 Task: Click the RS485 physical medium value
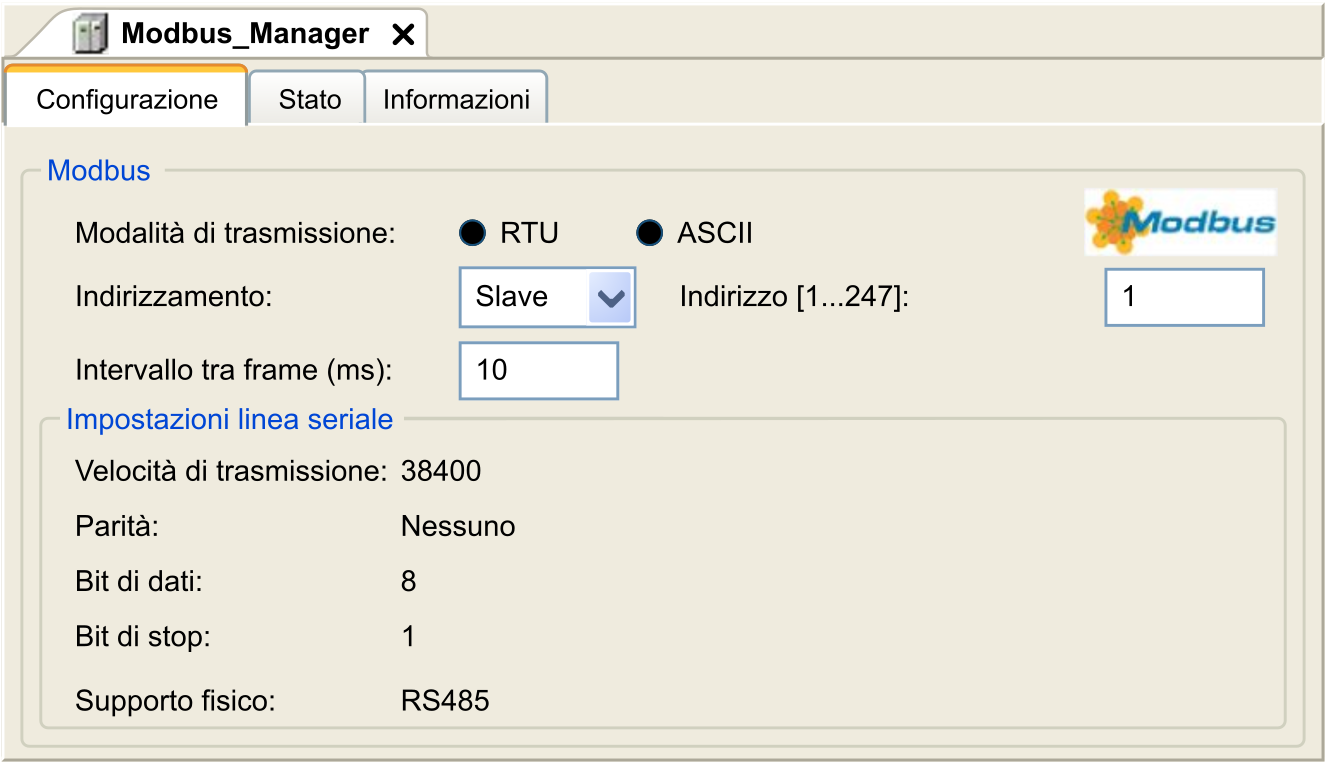[445, 700]
